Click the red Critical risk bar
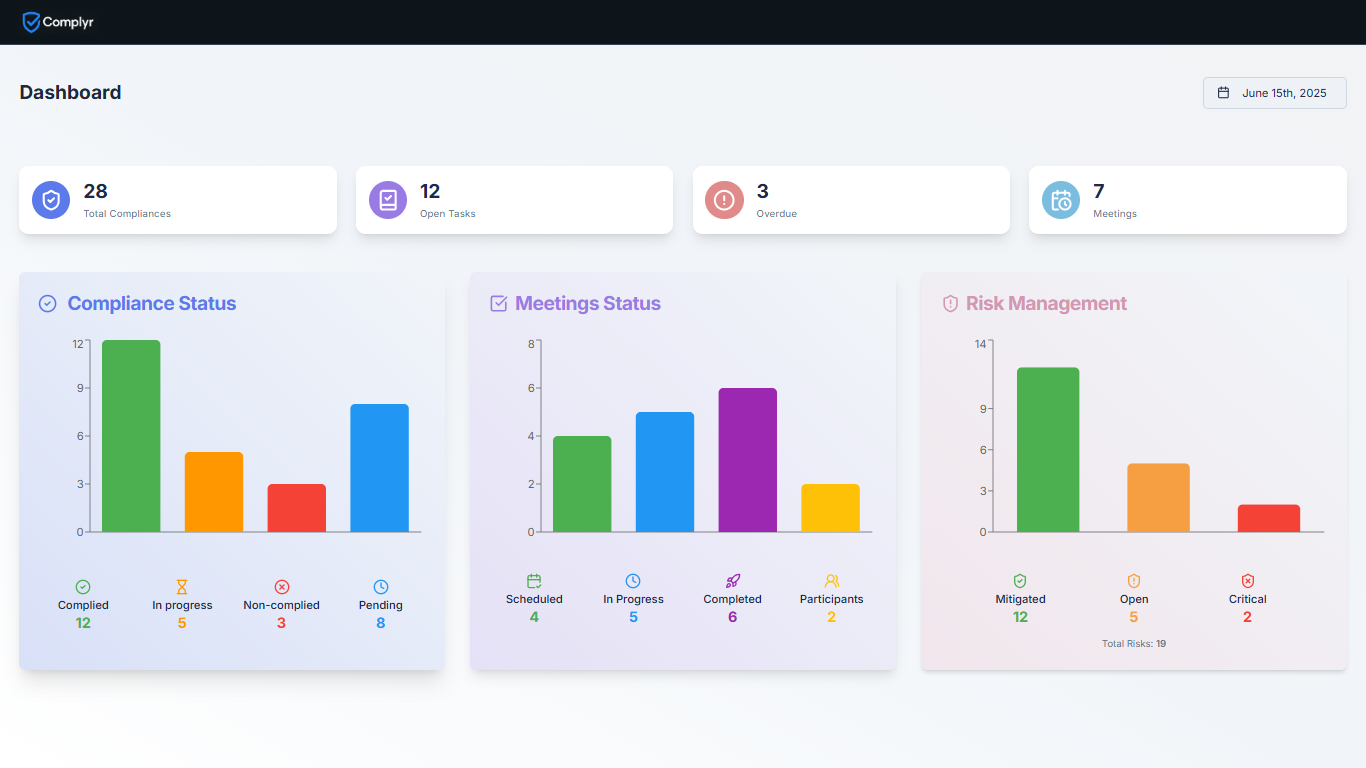 click(x=1269, y=518)
